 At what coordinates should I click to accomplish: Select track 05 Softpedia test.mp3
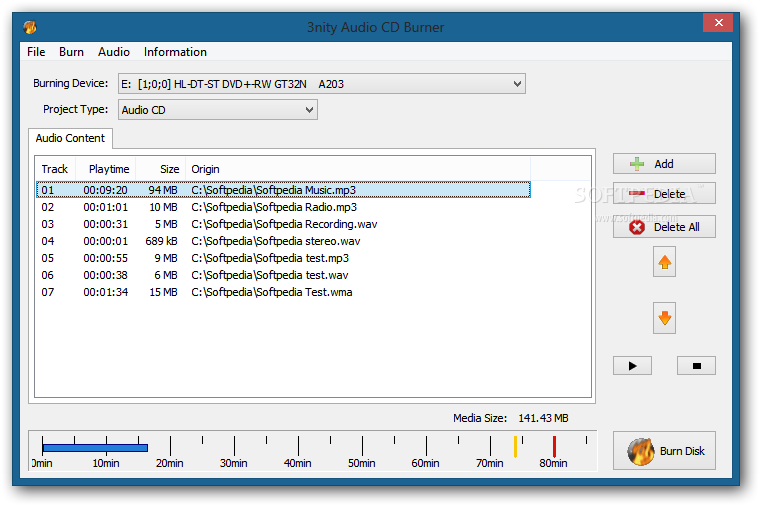[x=284, y=258]
